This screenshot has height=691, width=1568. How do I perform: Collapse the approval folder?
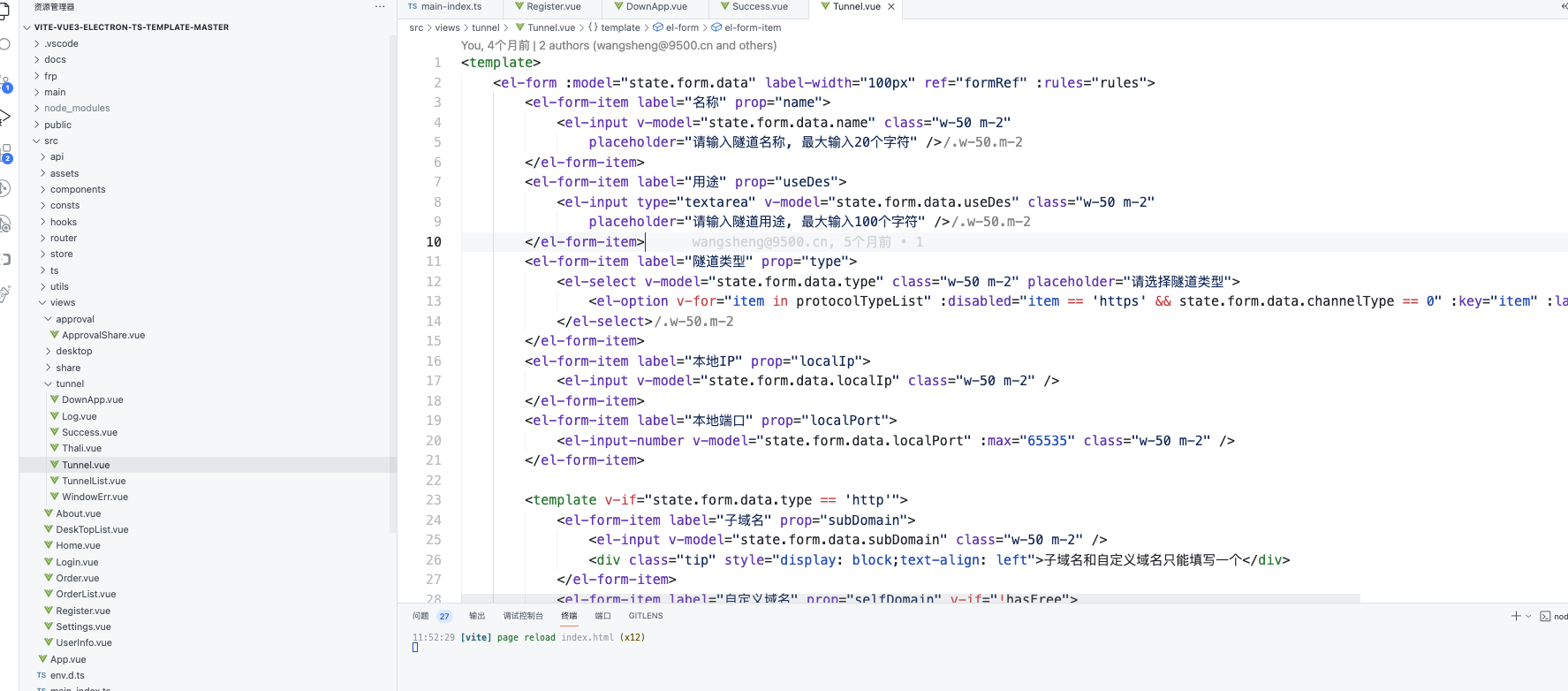pyautogui.click(x=208, y=319)
